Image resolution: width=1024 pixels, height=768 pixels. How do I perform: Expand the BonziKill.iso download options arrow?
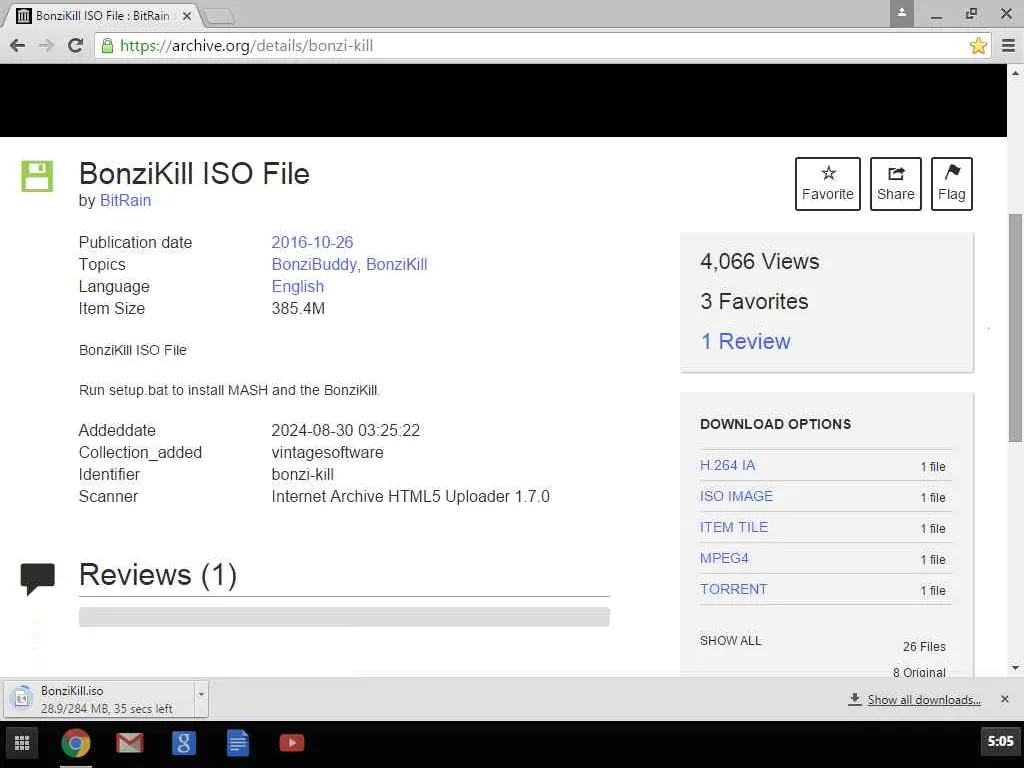(201, 699)
